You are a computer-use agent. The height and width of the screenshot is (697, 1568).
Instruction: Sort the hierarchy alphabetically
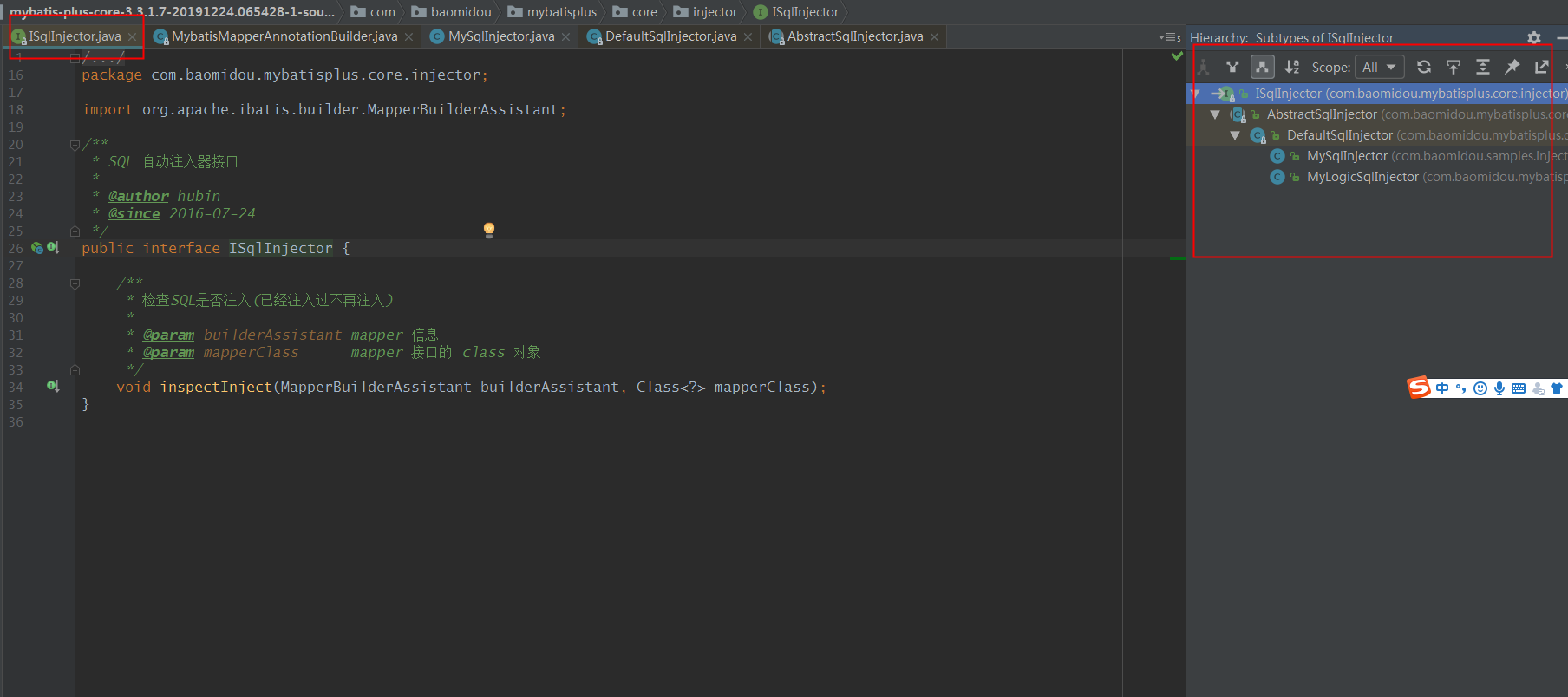pos(1292,67)
